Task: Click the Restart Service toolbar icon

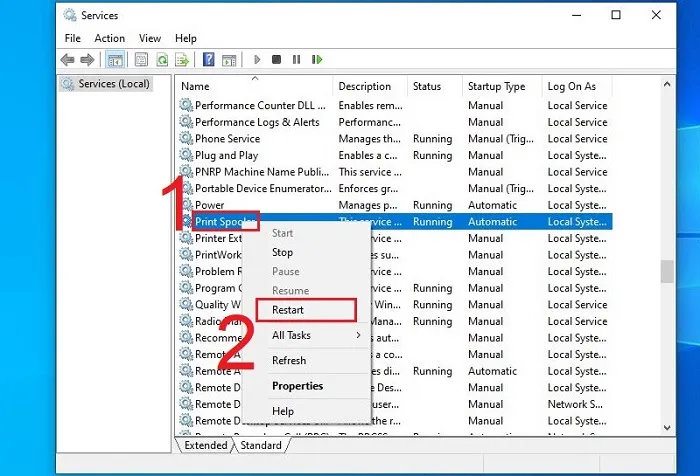Action: 317,60
